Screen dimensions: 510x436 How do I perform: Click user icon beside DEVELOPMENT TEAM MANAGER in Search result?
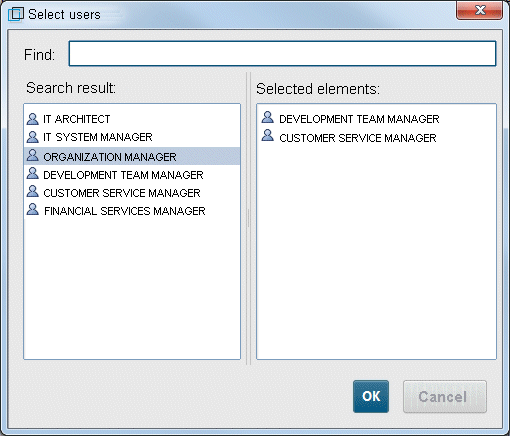pos(33,173)
